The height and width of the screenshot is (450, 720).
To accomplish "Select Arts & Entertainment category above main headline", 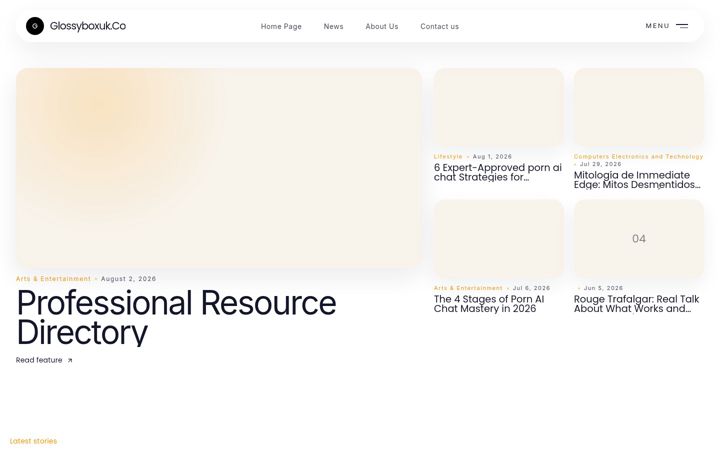I will pos(53,279).
